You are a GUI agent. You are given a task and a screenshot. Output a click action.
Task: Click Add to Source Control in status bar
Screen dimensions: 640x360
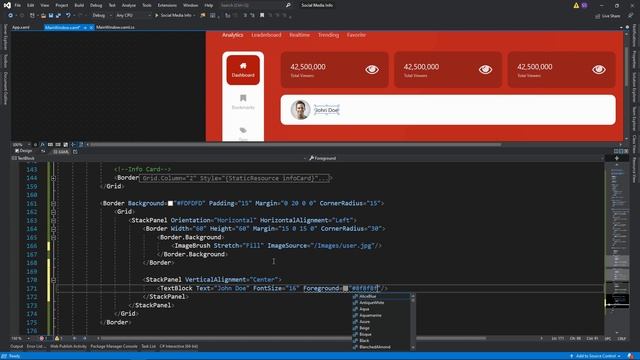(596, 356)
